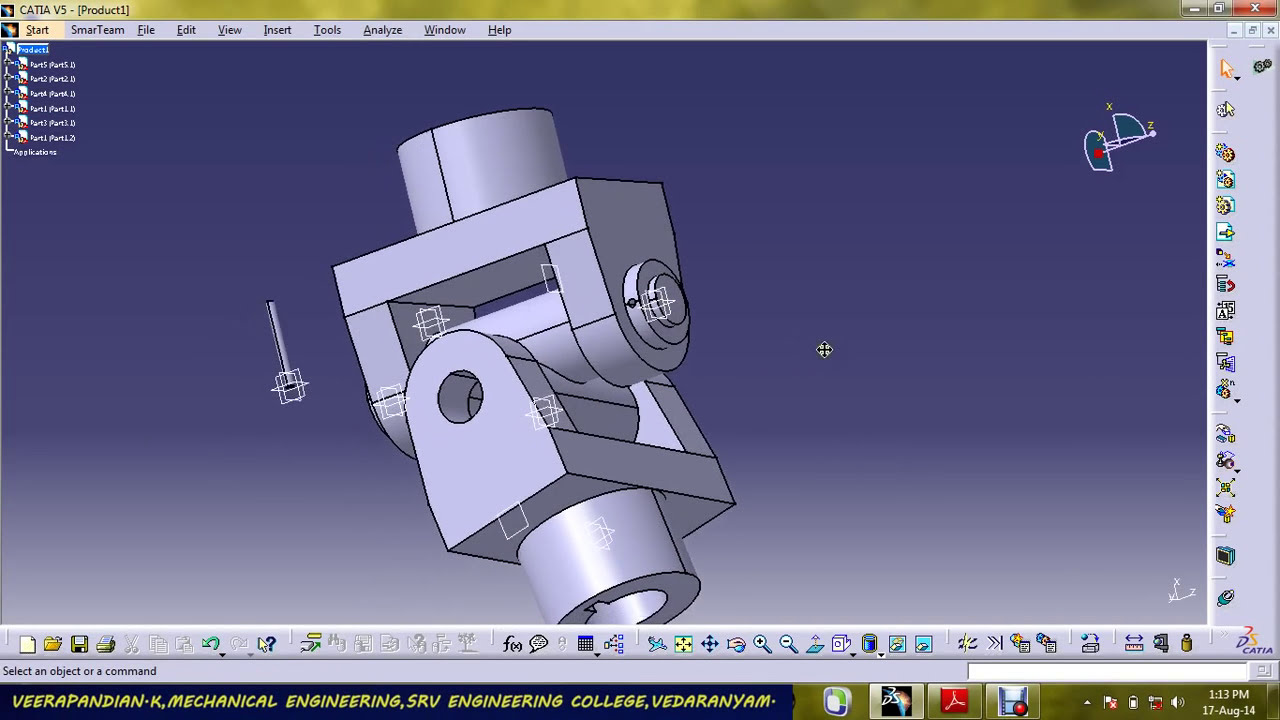1280x720 pixels.
Task: Click the system tray volume icon
Action: (1177, 702)
